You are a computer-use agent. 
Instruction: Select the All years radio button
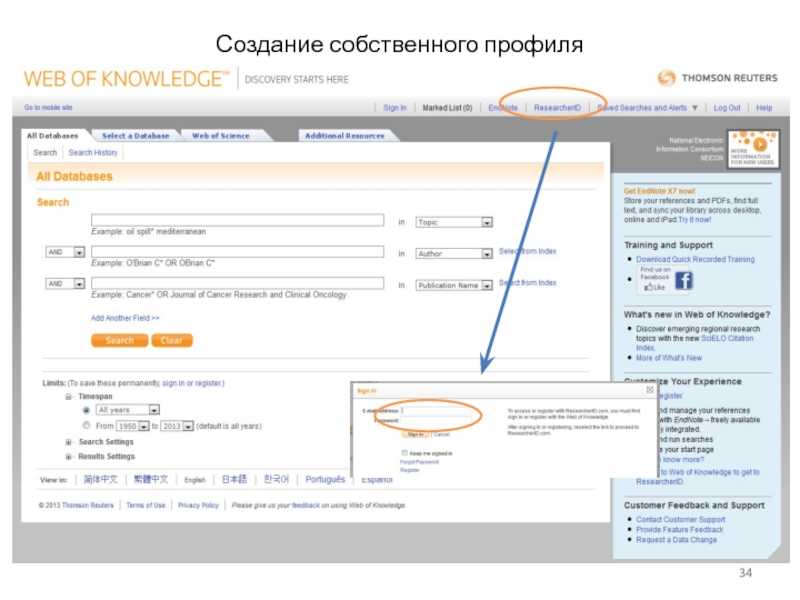(86, 410)
